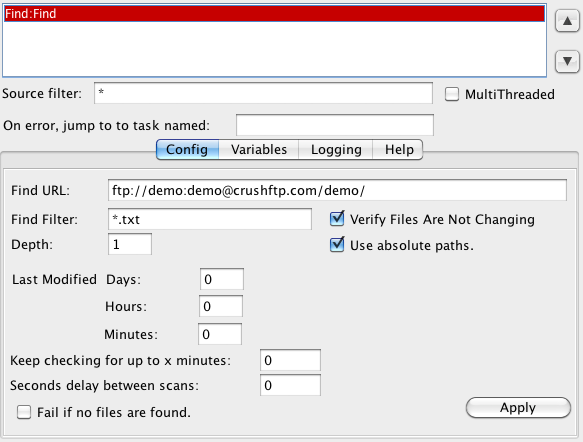
Task: Click the Seconds delay between scans field
Action: (x=290, y=385)
